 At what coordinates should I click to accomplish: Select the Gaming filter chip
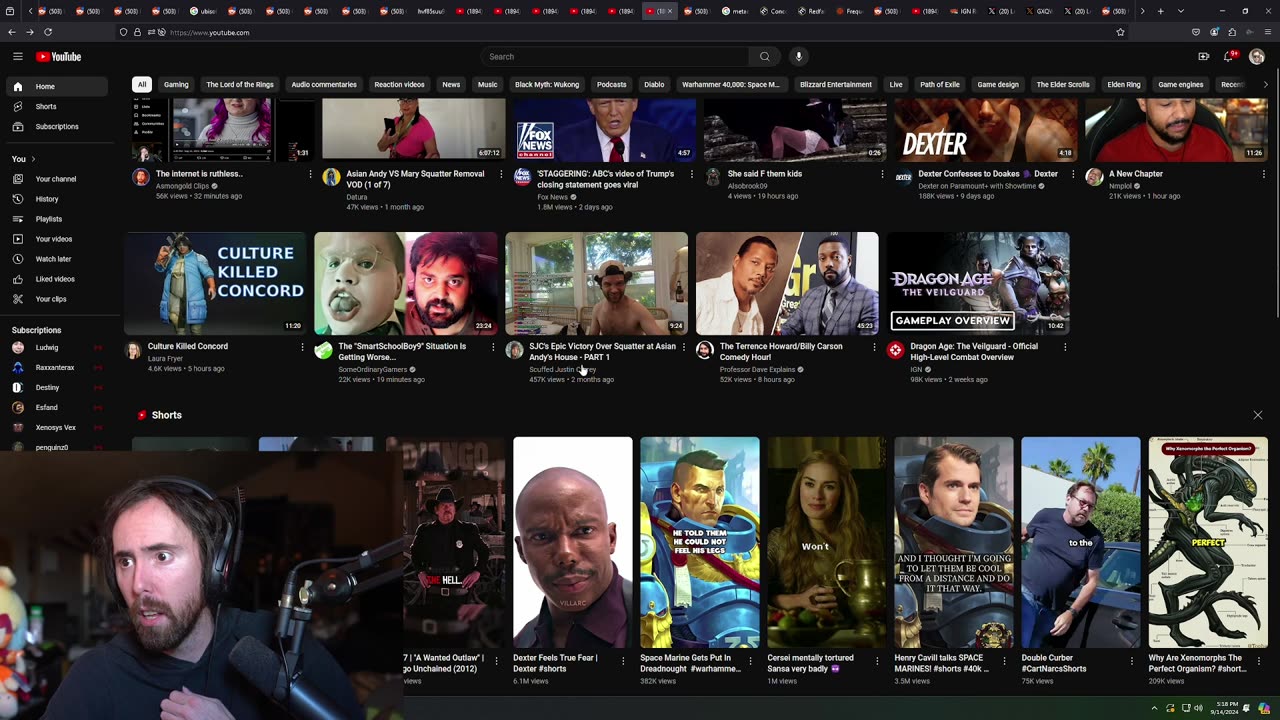coord(176,85)
